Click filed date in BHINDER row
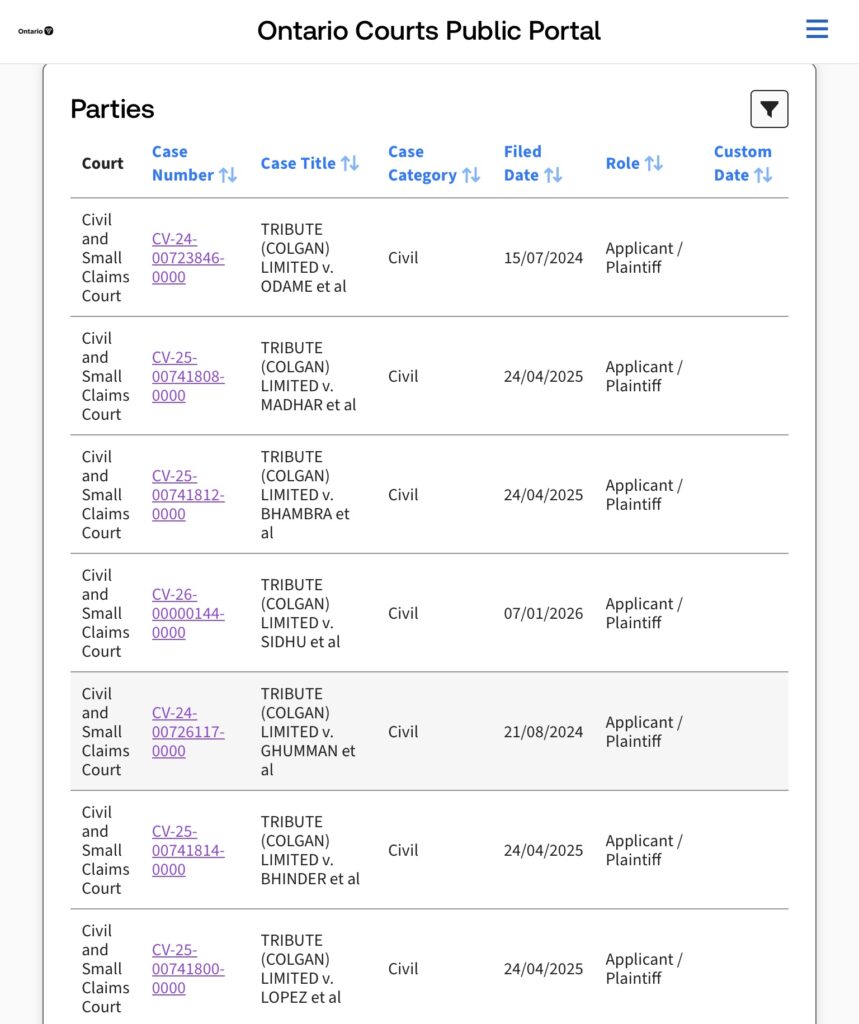Screen dimensions: 859x1024 [543, 851]
